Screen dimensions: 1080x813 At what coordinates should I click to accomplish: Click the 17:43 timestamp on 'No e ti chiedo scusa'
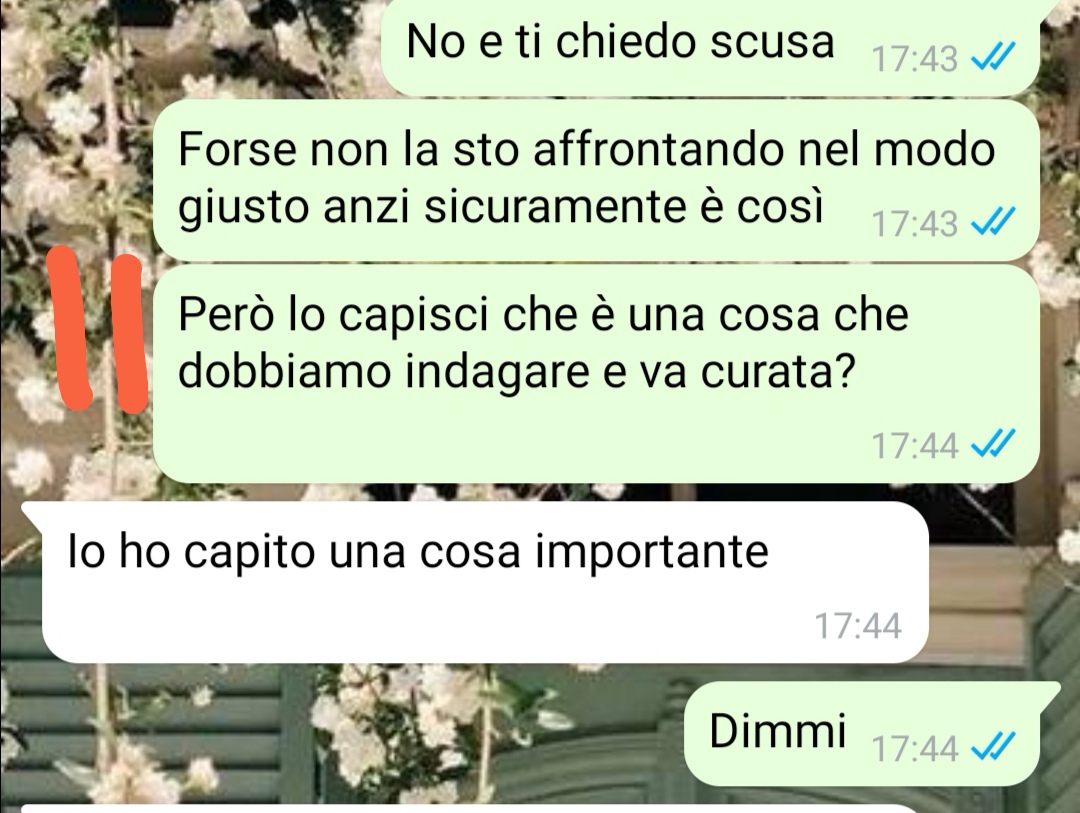[x=915, y=59]
